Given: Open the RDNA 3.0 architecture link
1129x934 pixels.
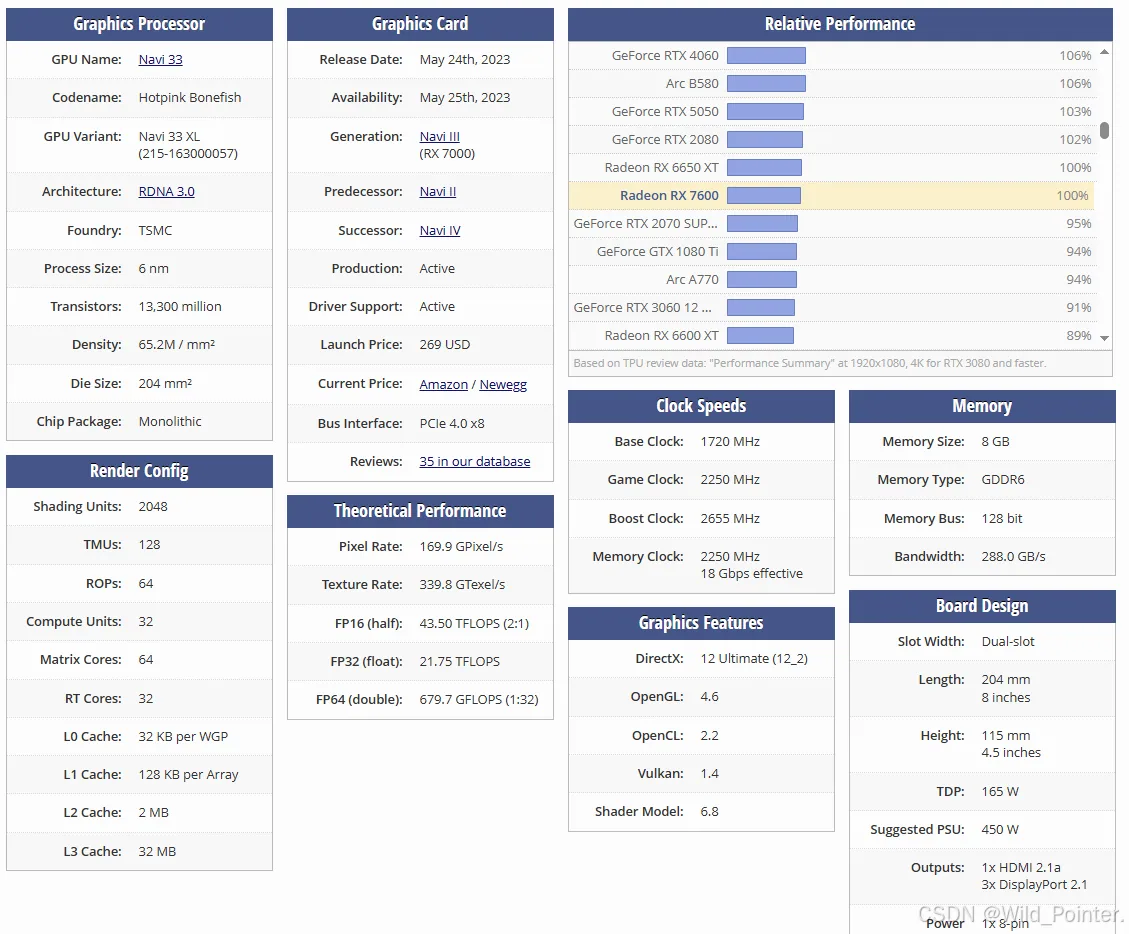Looking at the screenshot, I should [166, 192].
